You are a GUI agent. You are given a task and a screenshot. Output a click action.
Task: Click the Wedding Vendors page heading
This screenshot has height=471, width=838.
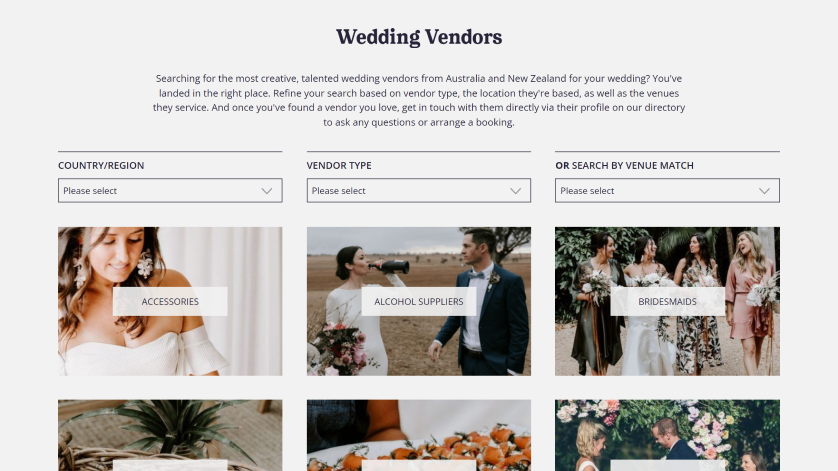click(419, 37)
